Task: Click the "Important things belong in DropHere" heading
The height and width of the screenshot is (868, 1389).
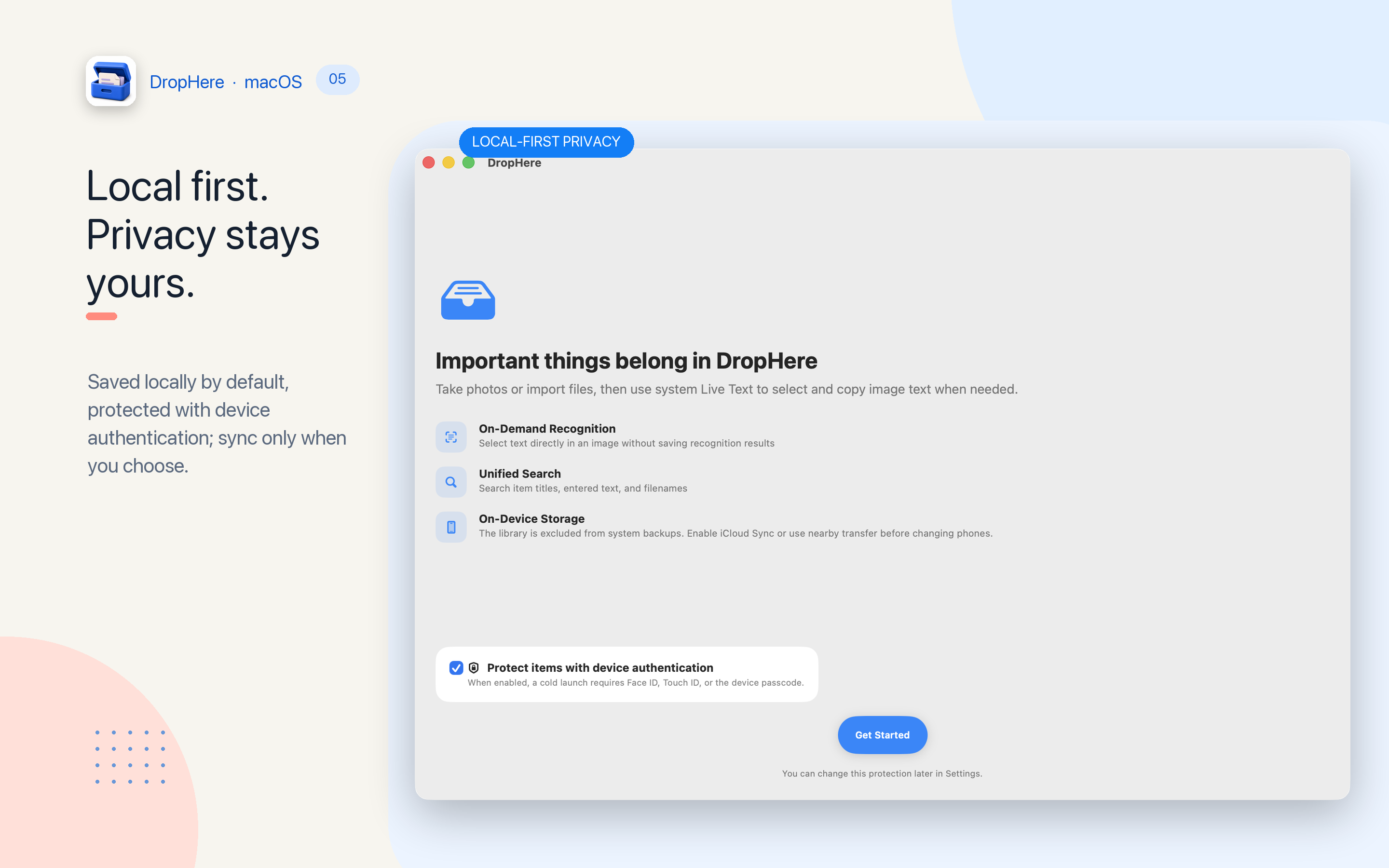Action: (x=626, y=361)
